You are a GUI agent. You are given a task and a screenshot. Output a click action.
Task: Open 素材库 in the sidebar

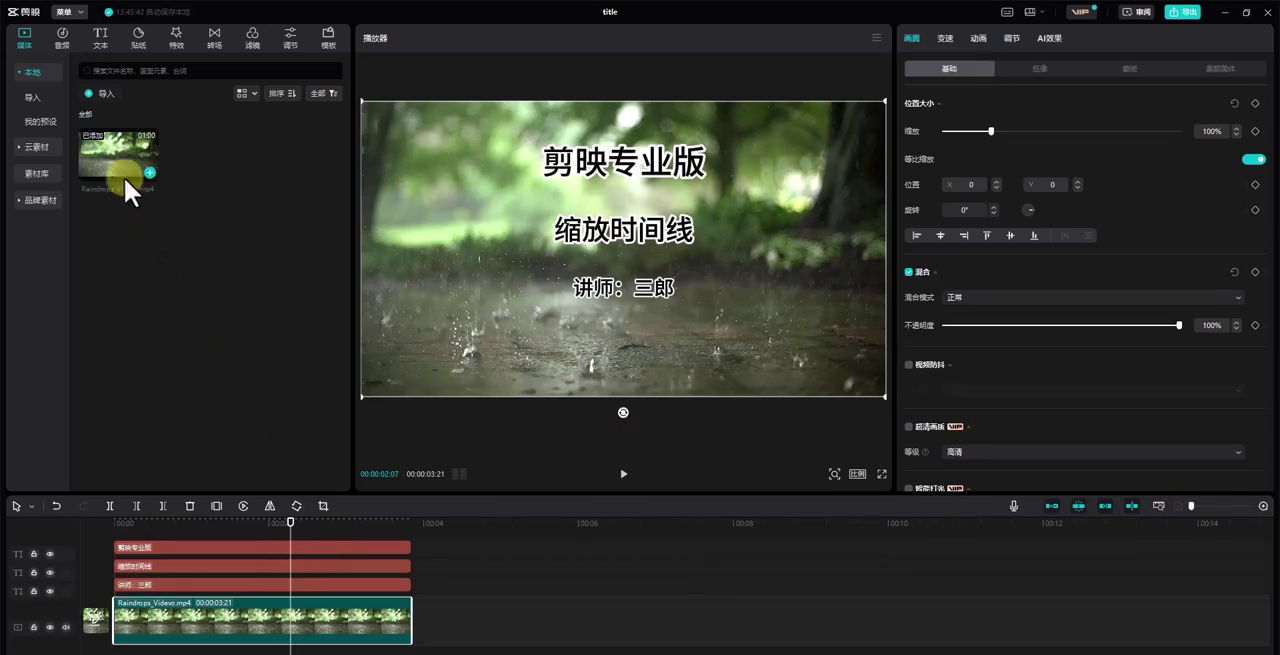coord(37,174)
